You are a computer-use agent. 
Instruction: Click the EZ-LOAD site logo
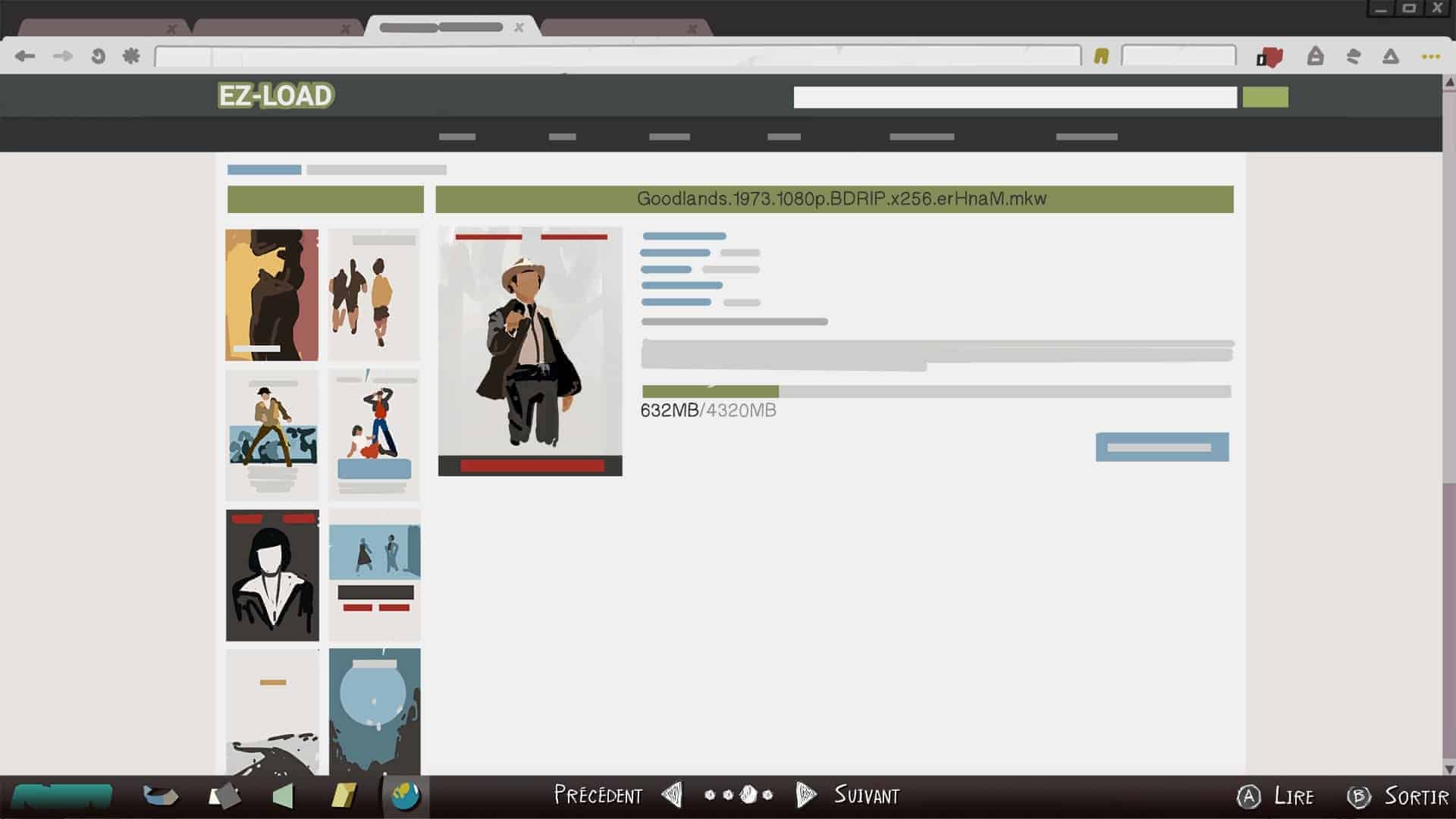pyautogui.click(x=275, y=96)
